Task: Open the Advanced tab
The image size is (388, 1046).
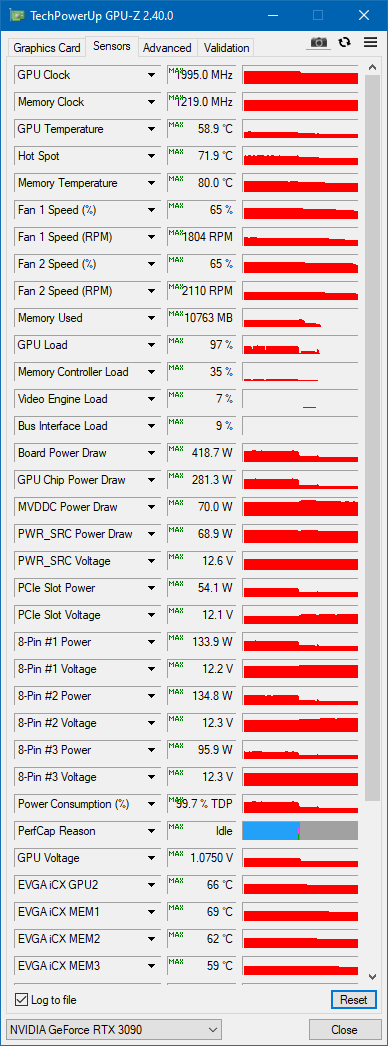Action: pos(167,48)
